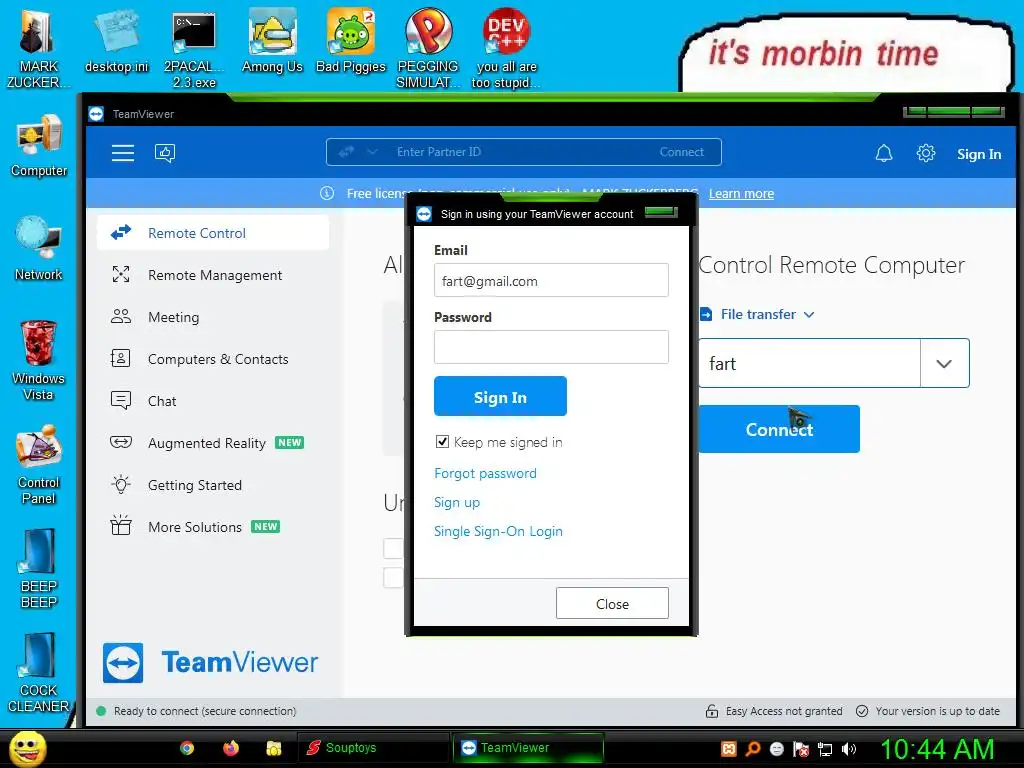Switch to TeamViewer taskbar button
Screen dimensions: 1024x768
tap(528, 748)
